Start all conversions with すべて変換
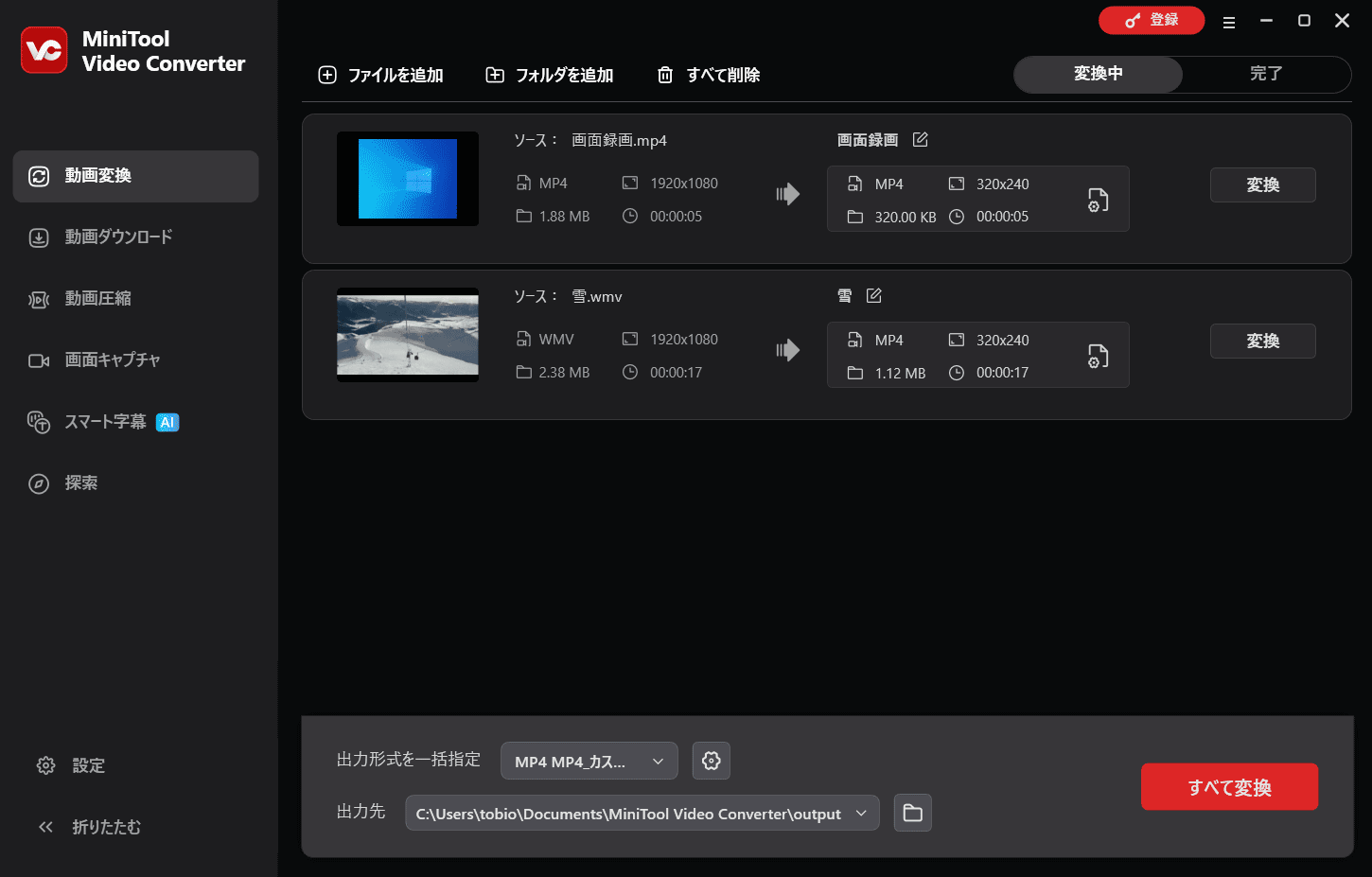Viewport: 1372px width, 877px height. 1229,786
